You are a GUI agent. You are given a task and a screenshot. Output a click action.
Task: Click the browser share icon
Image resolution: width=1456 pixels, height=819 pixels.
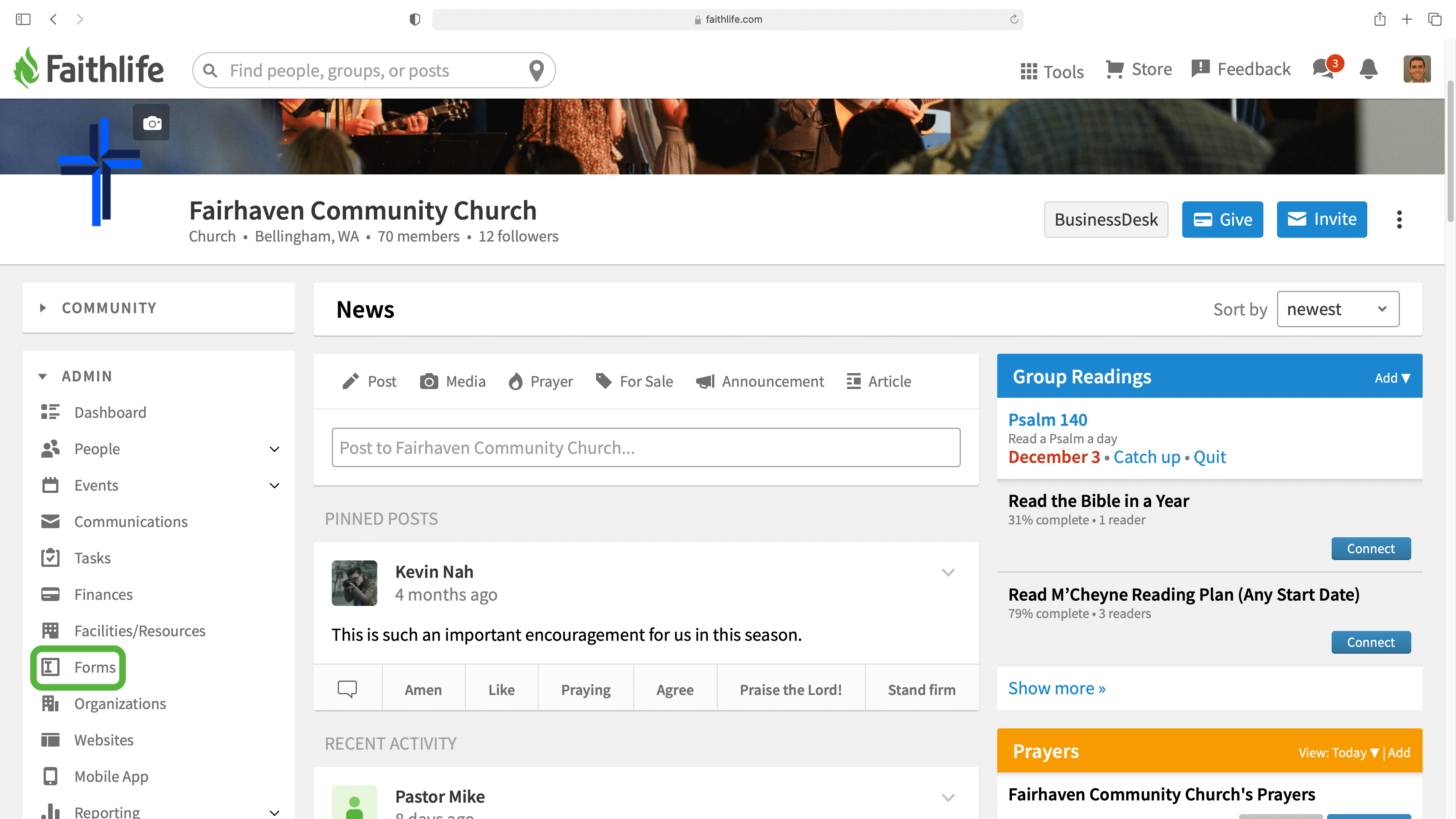(1380, 19)
